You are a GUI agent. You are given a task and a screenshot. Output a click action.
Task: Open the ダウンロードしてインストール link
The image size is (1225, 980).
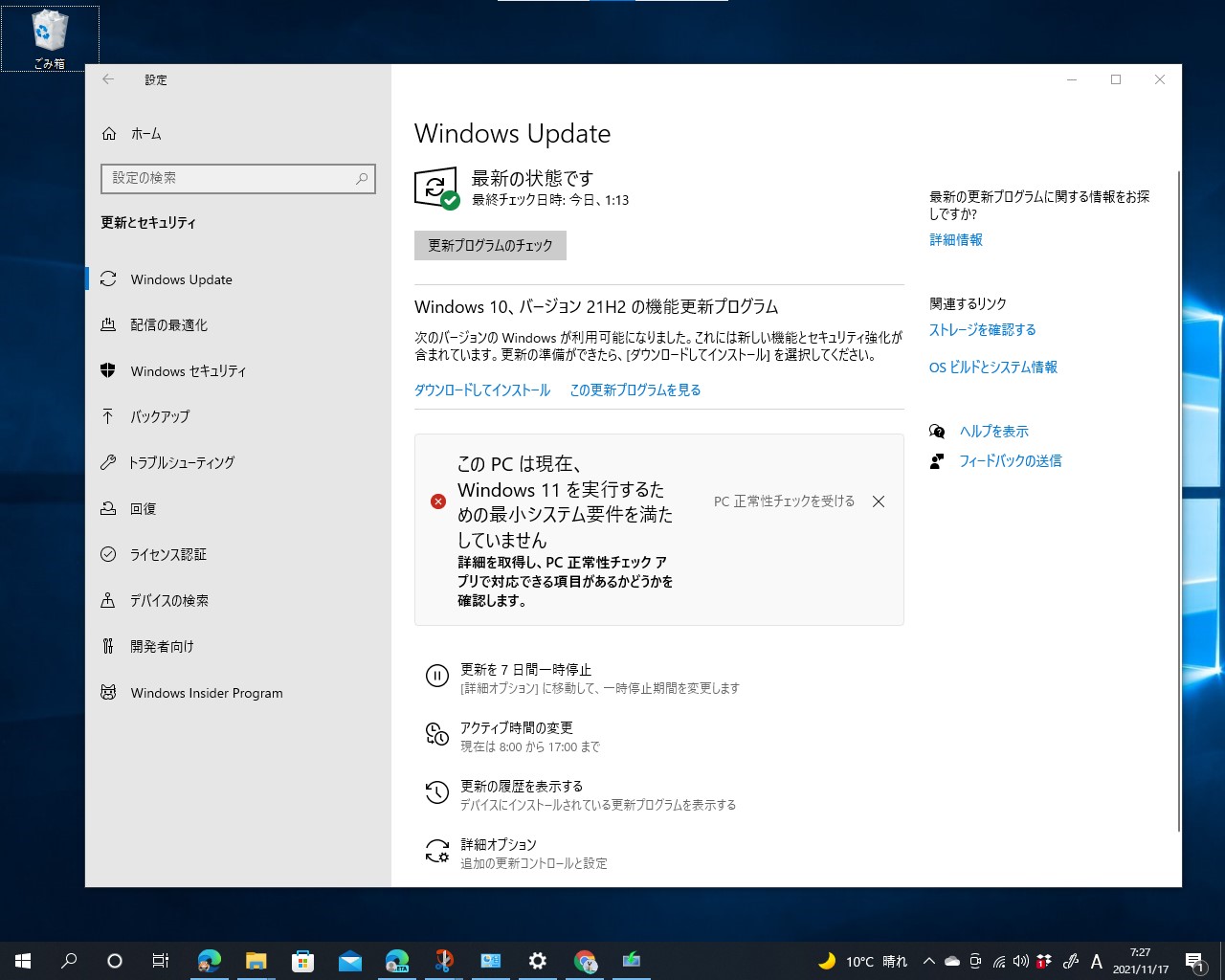[481, 390]
